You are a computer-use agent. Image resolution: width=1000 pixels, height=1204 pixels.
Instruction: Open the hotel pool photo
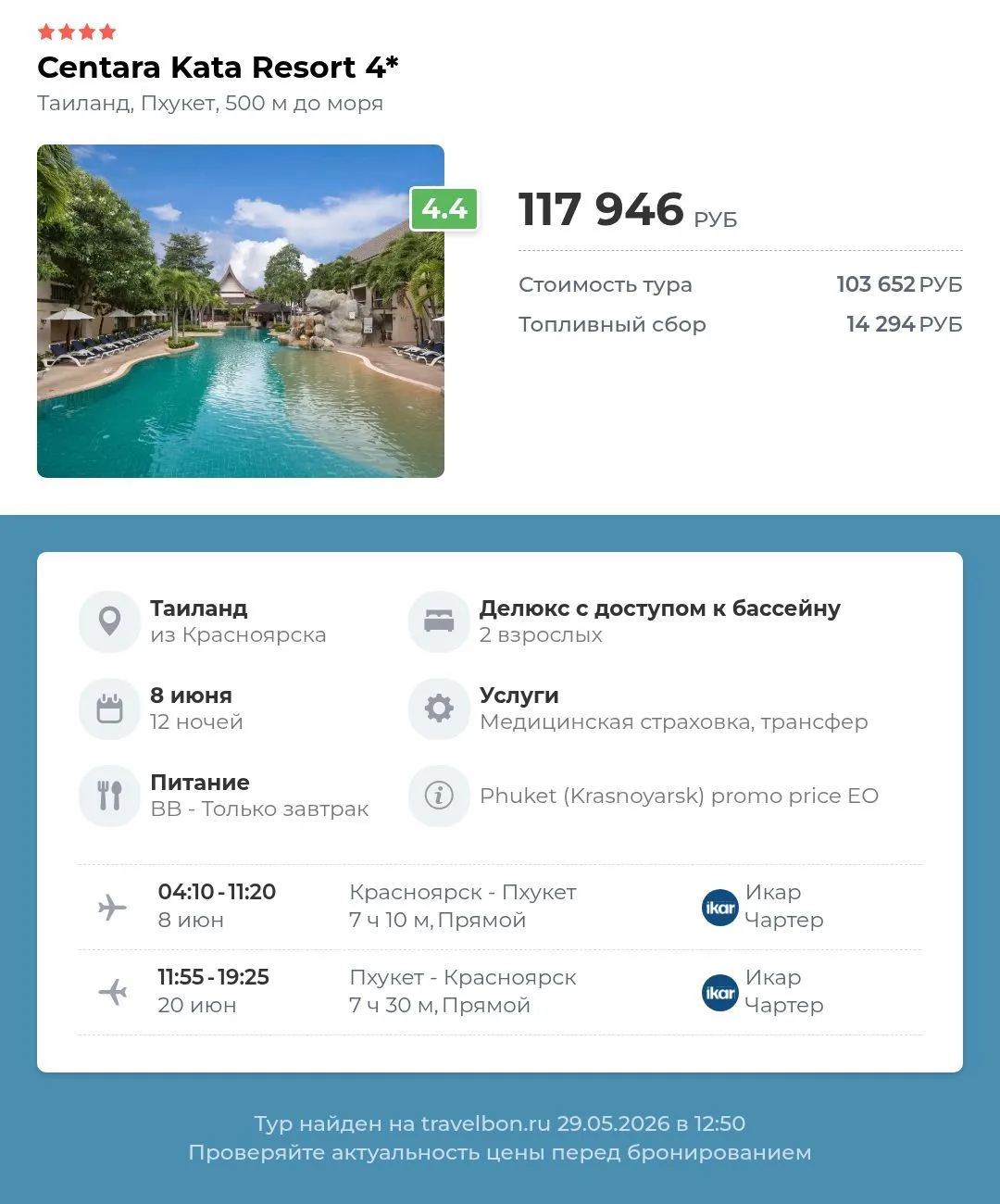pyautogui.click(x=241, y=311)
